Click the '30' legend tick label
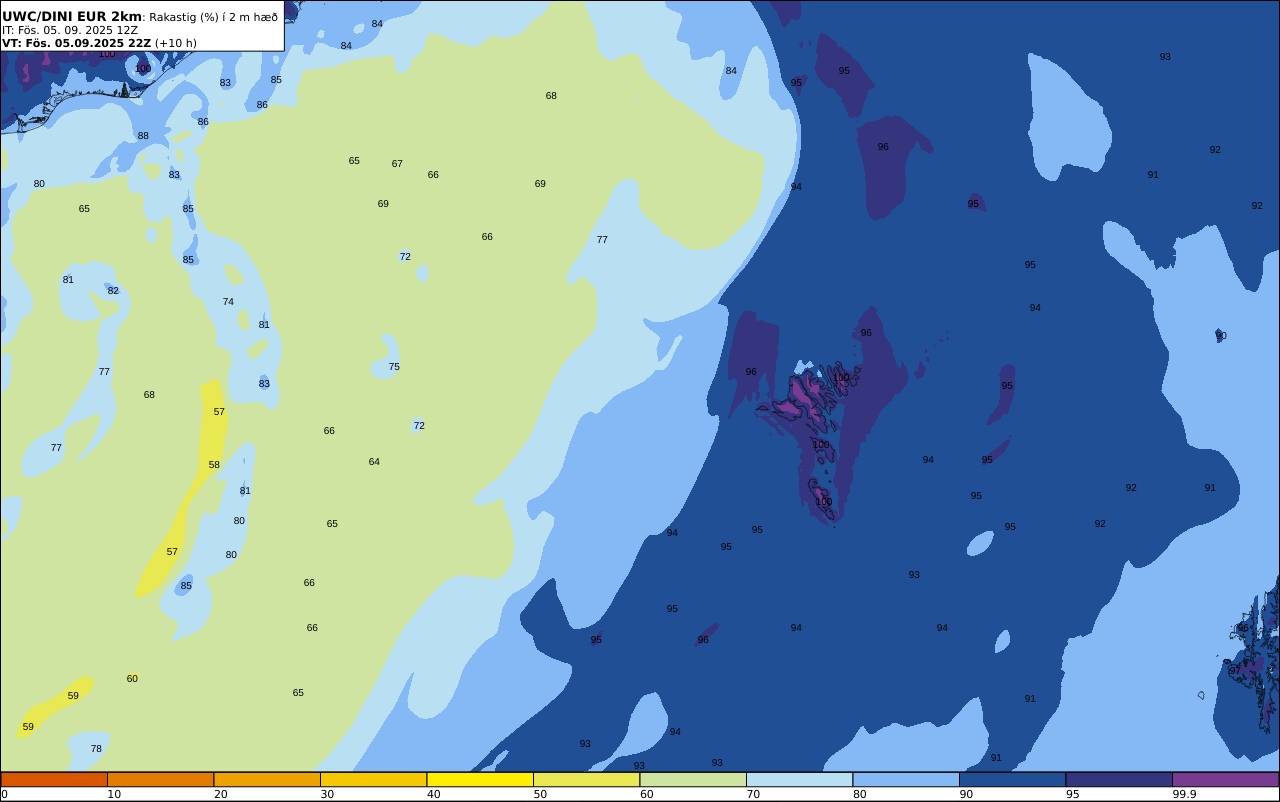This screenshot has width=1280, height=802. pyautogui.click(x=327, y=794)
